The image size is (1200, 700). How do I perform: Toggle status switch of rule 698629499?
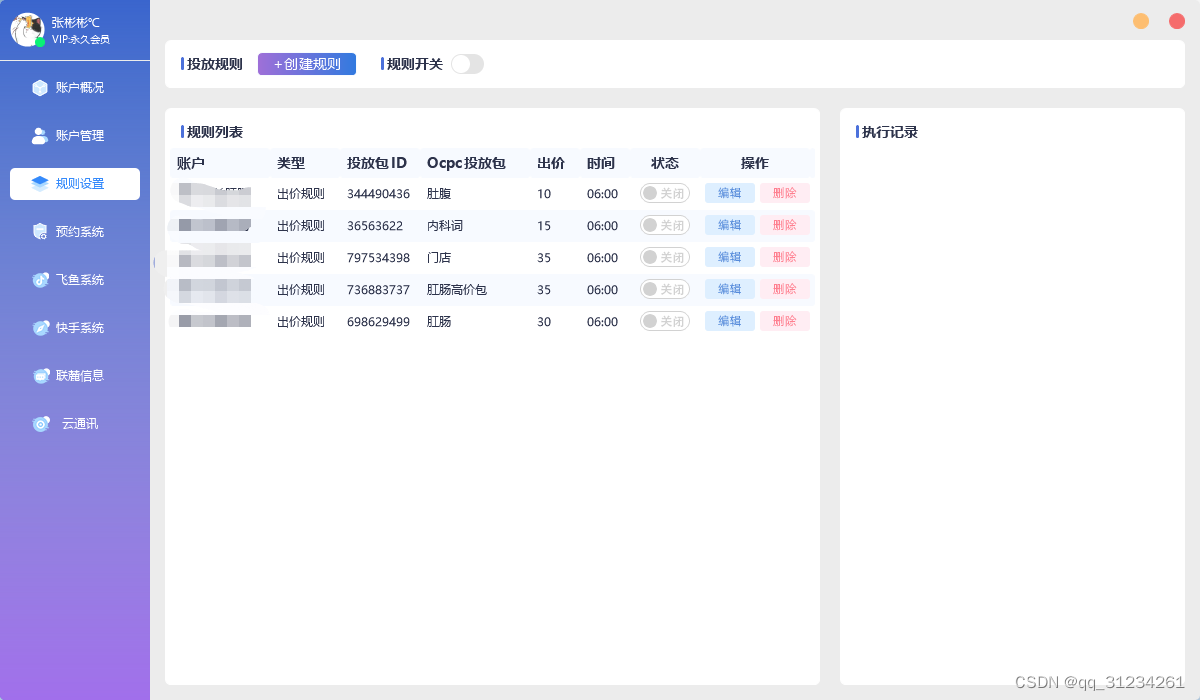(665, 321)
